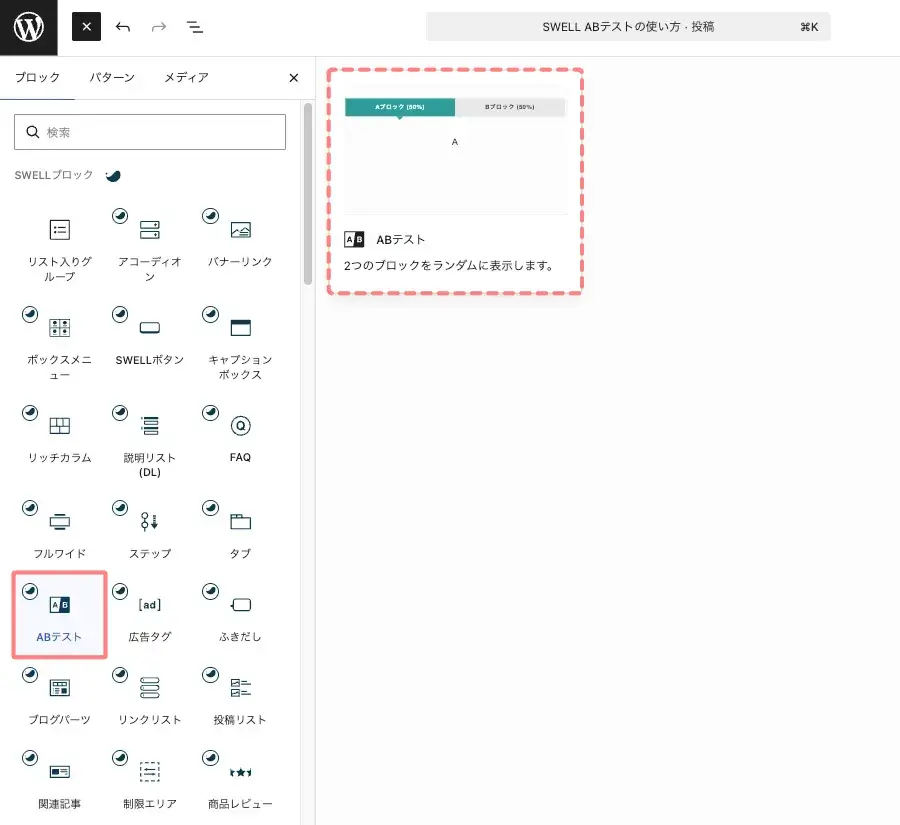Switch to the パターン tab

(x=112, y=78)
